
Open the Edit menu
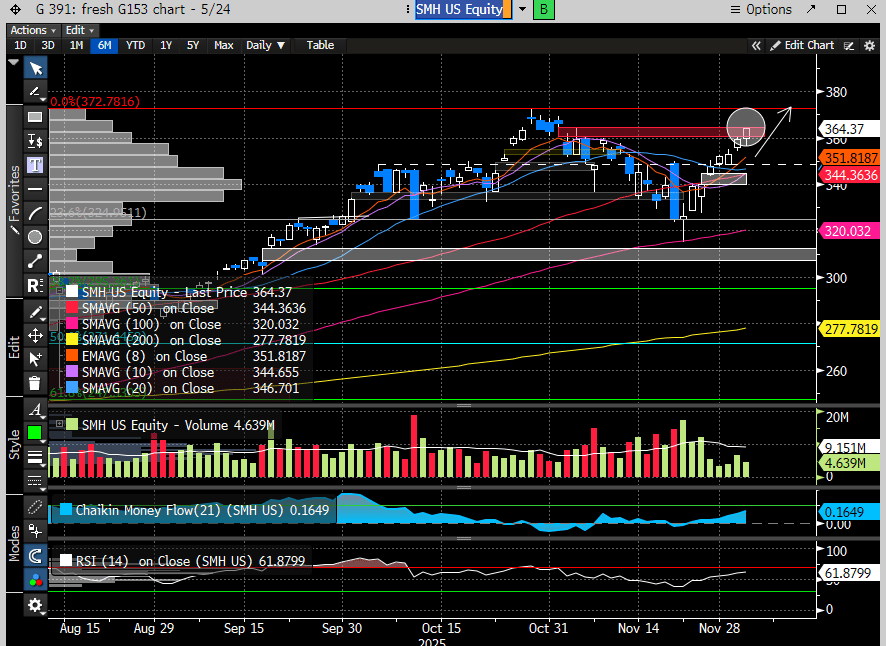[x=79, y=31]
